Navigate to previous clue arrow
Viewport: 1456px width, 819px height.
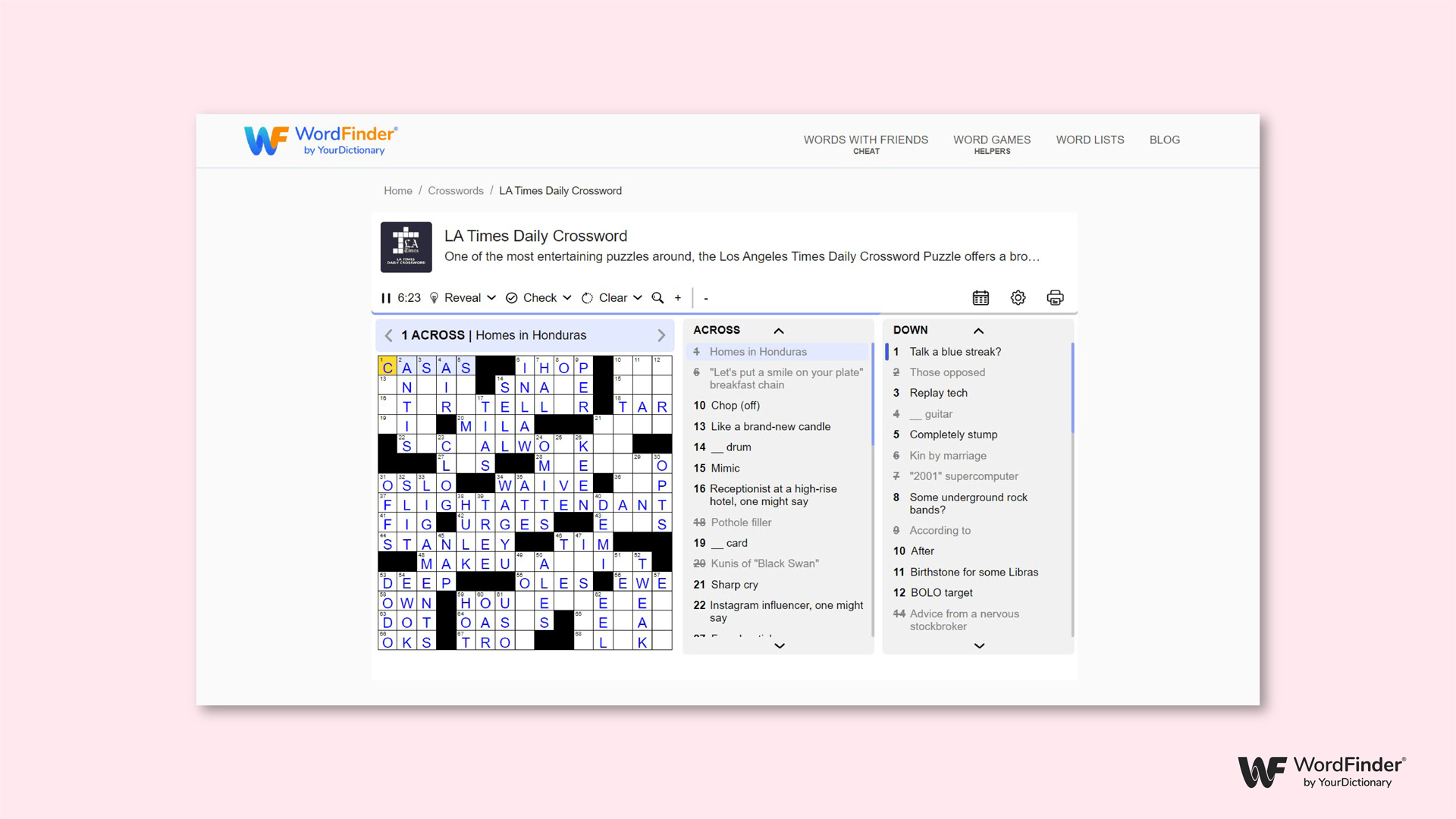[388, 335]
